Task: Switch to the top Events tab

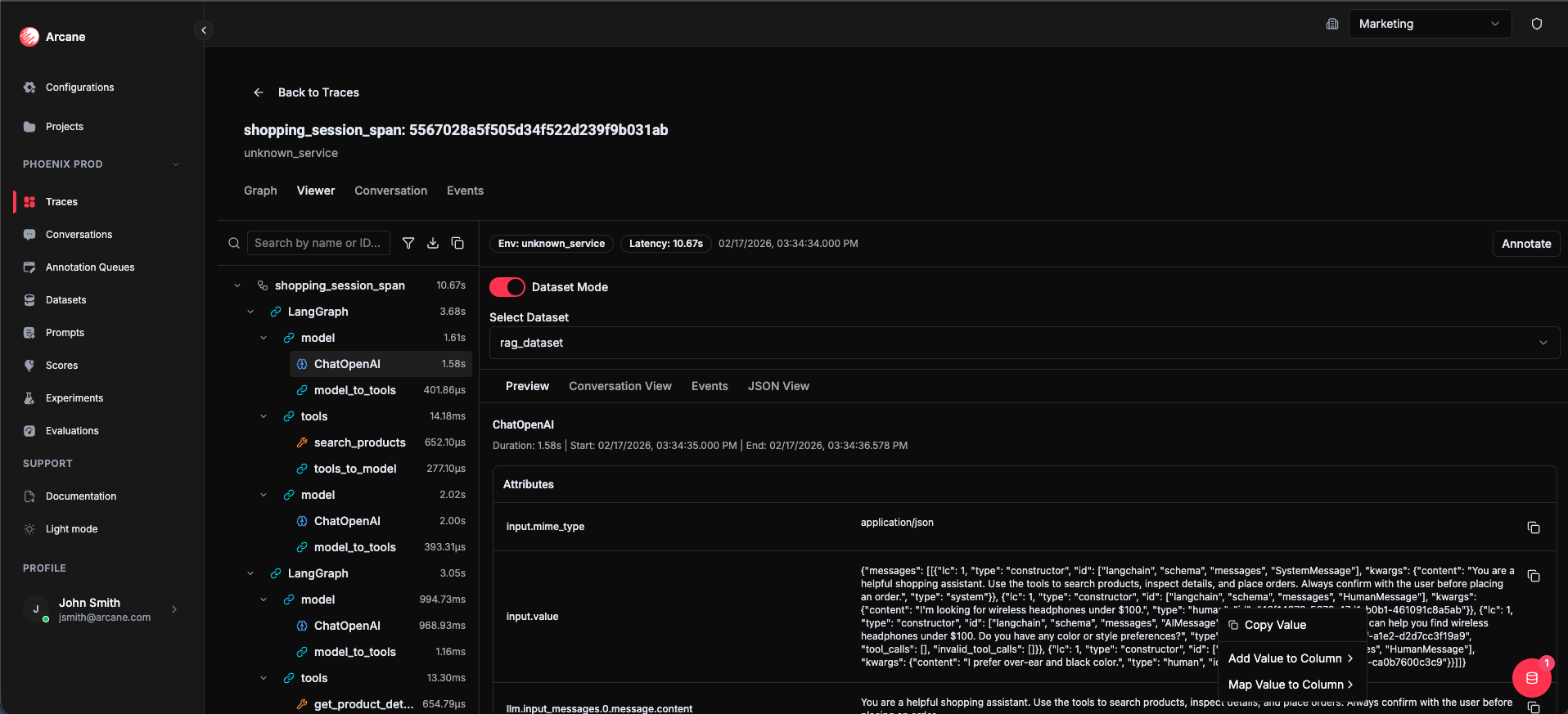Action: click(465, 191)
